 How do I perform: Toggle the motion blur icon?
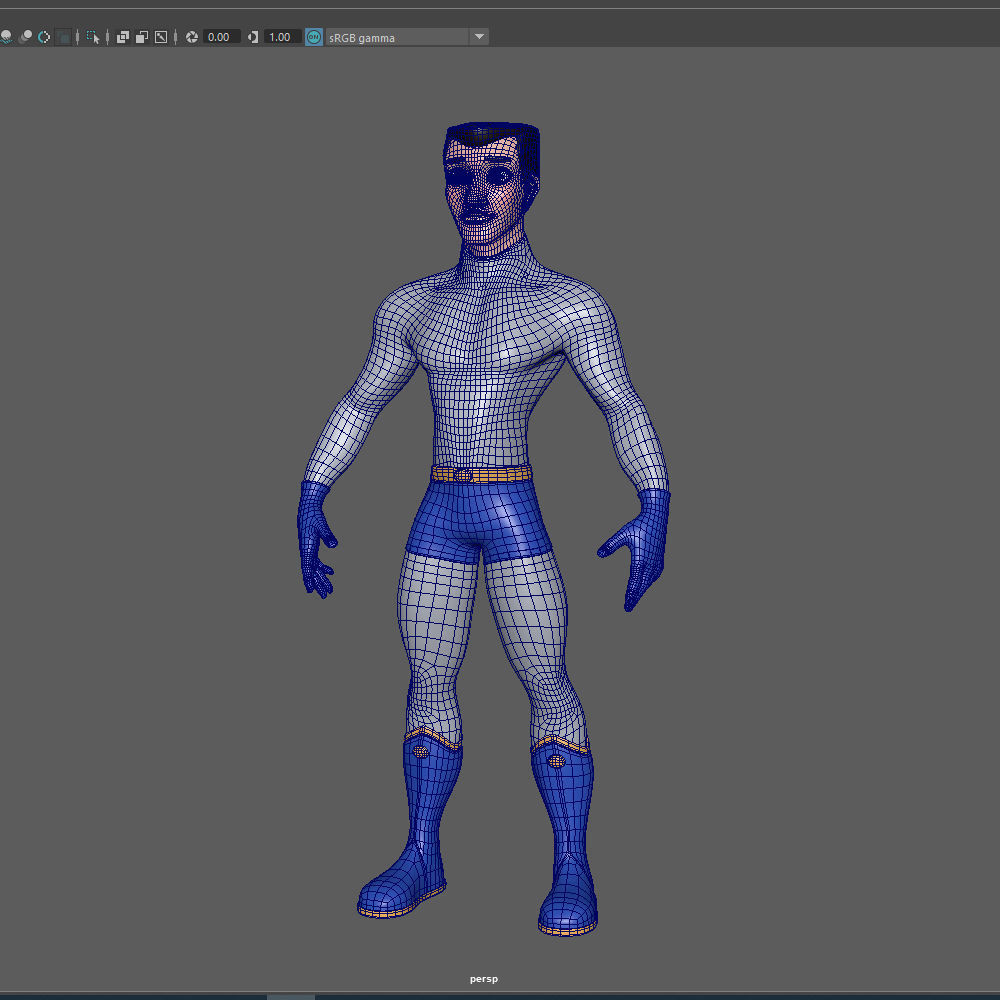tap(25, 37)
